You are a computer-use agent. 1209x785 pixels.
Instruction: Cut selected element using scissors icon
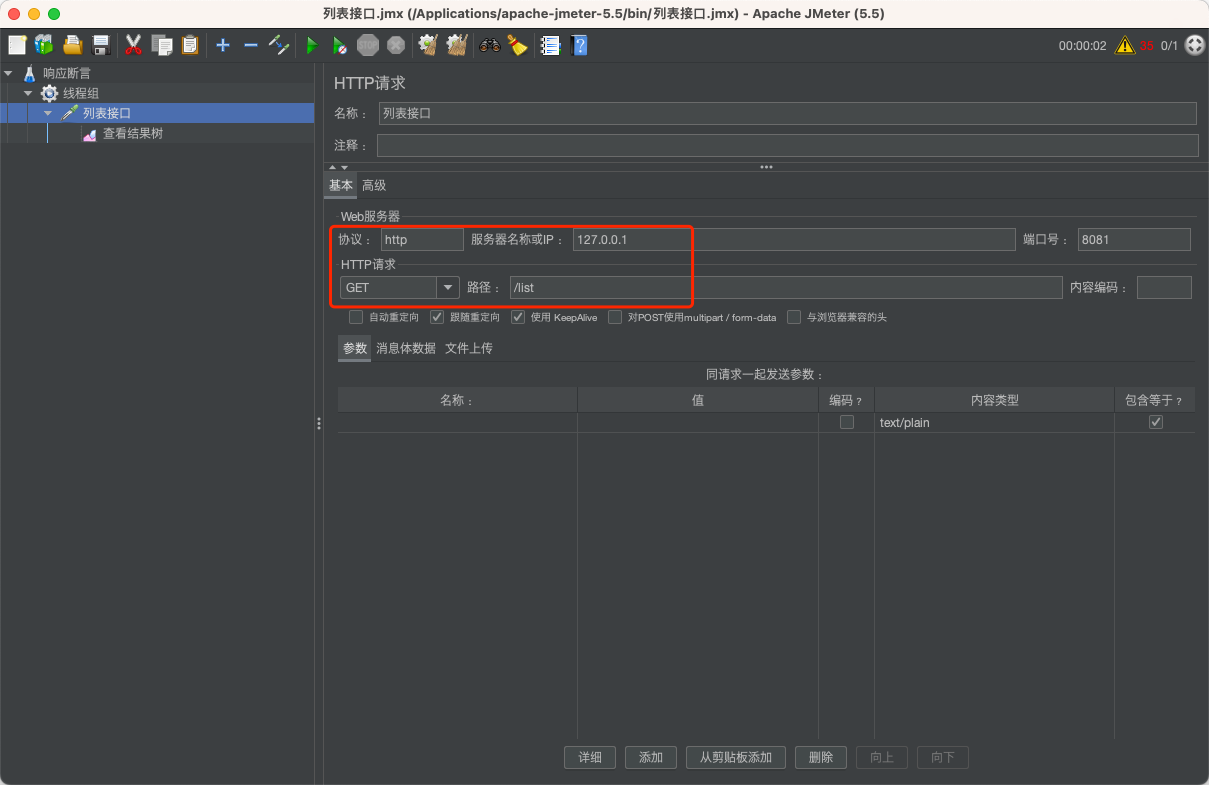pyautogui.click(x=133, y=45)
